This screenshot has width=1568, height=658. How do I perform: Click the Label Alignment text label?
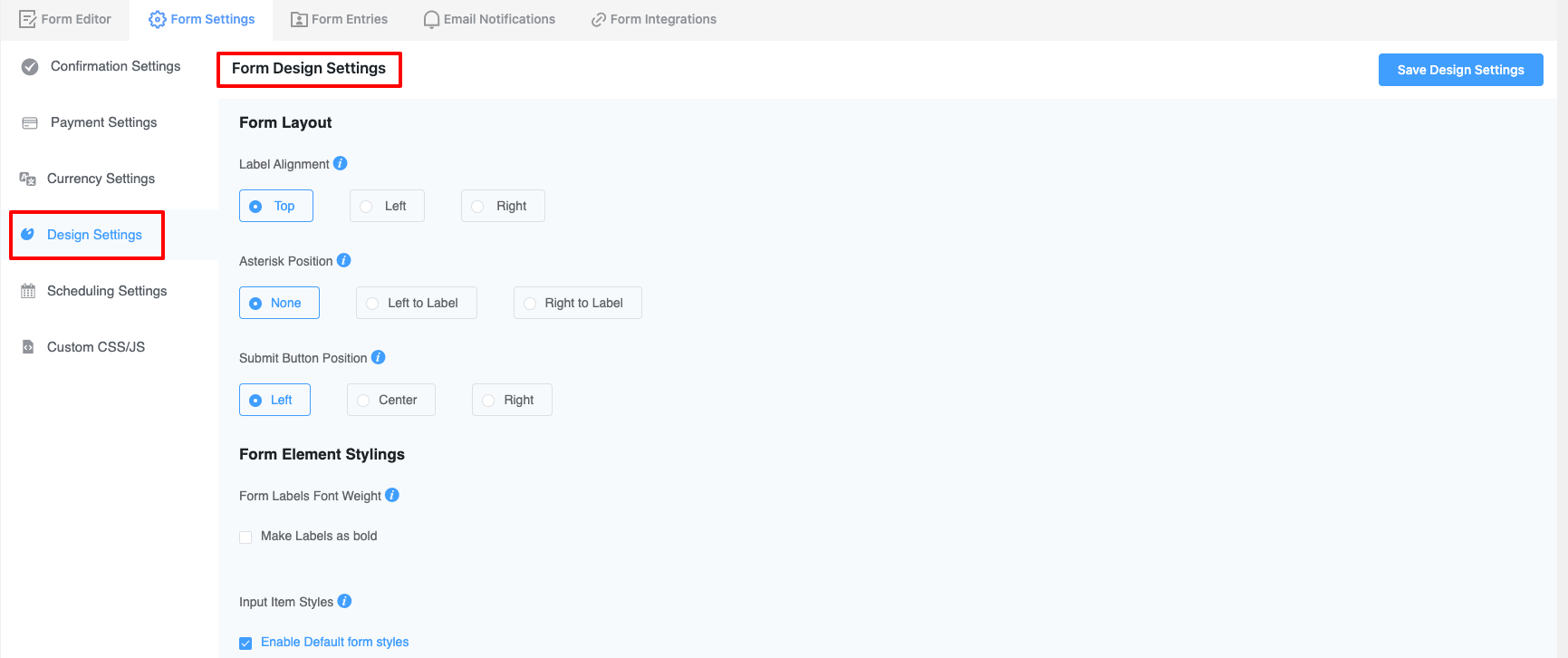tap(284, 164)
